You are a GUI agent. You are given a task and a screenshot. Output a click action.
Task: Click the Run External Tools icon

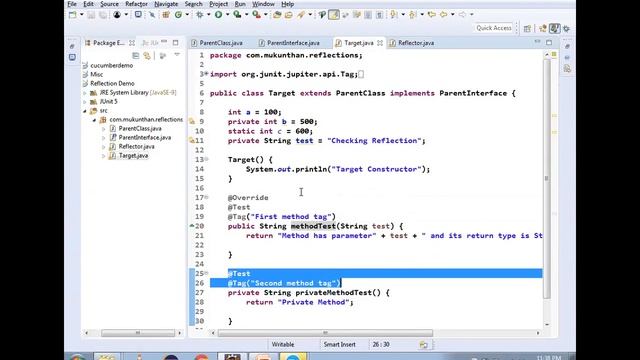tap(256, 15)
